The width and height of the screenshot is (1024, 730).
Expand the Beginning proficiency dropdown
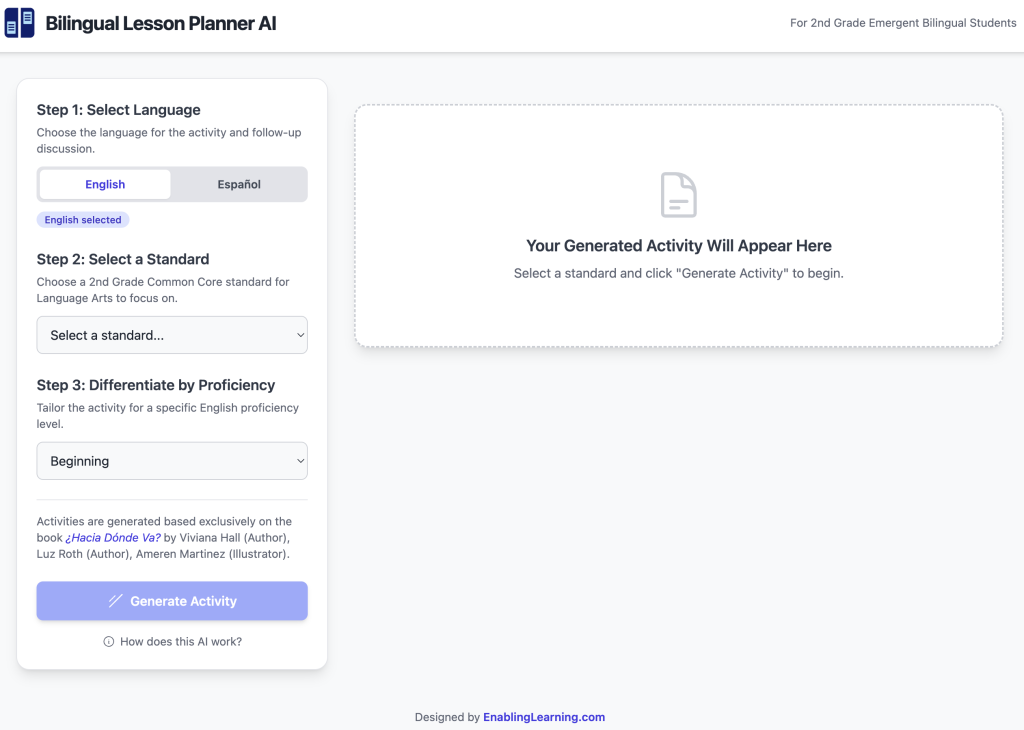pos(172,461)
